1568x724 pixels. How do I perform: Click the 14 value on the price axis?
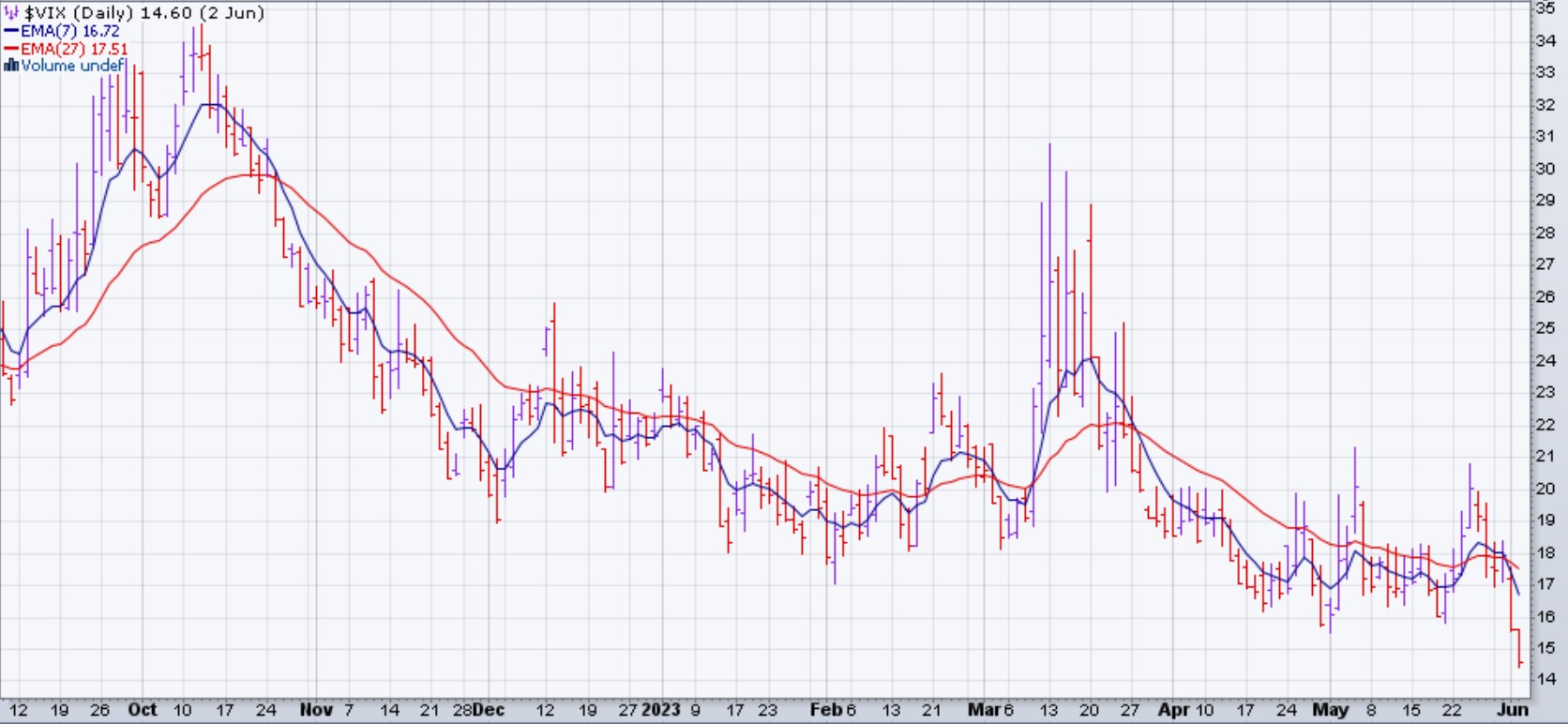point(1545,679)
